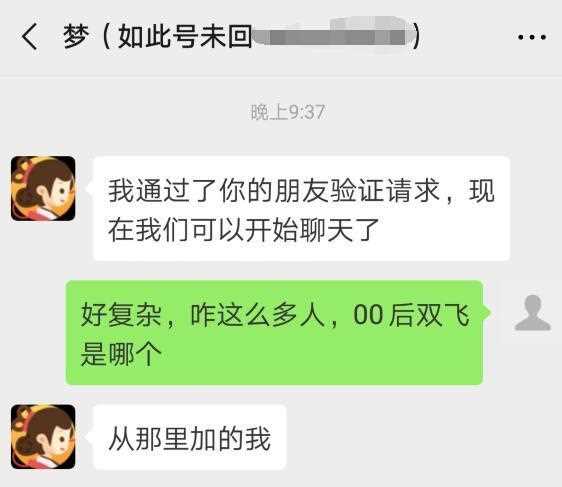Click the text 好复杂，咋这么多人
Image resolution: width=562 pixels, height=487 pixels.
[203, 315]
